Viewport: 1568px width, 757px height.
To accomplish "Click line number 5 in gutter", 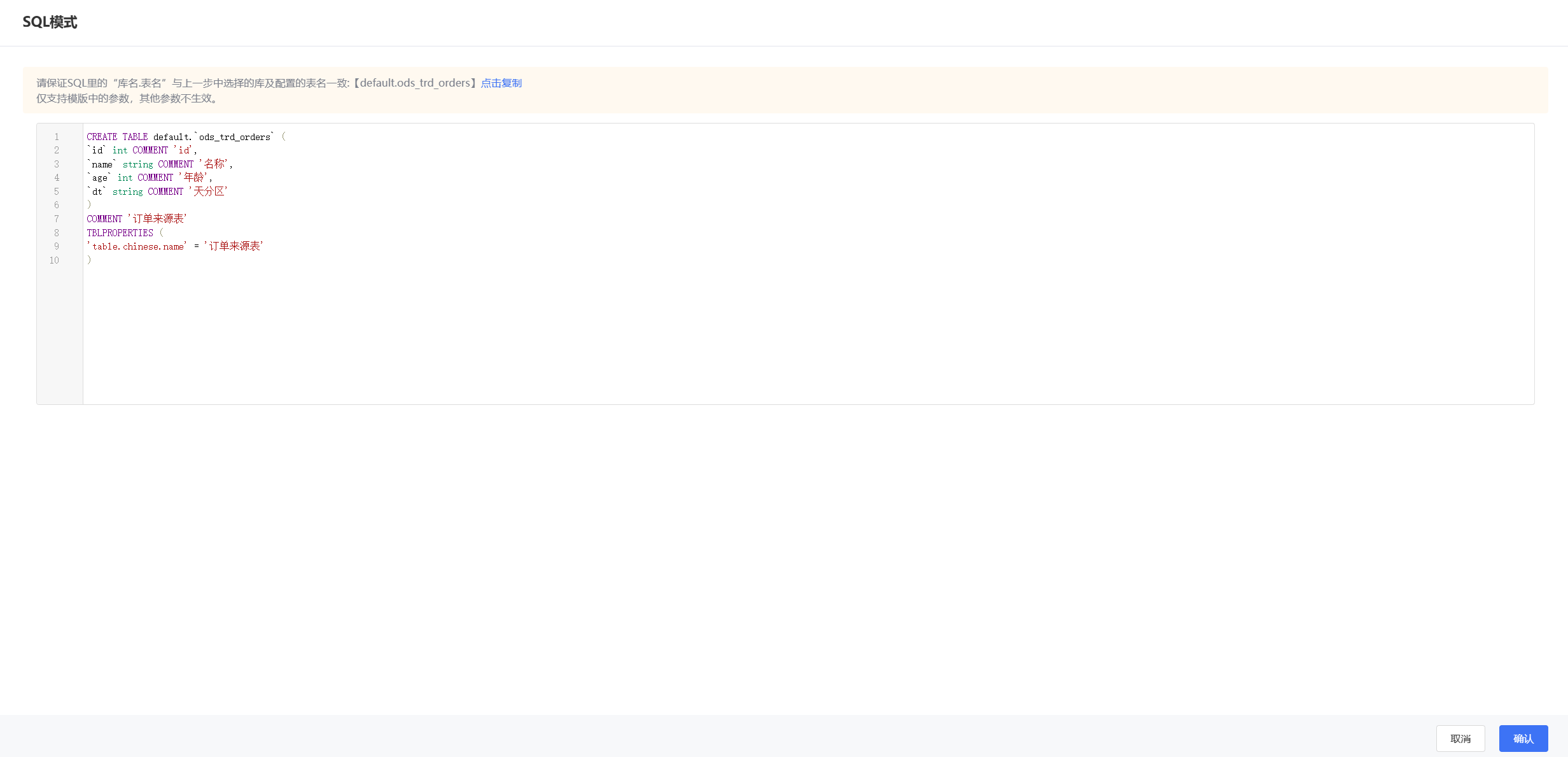I will [57, 192].
